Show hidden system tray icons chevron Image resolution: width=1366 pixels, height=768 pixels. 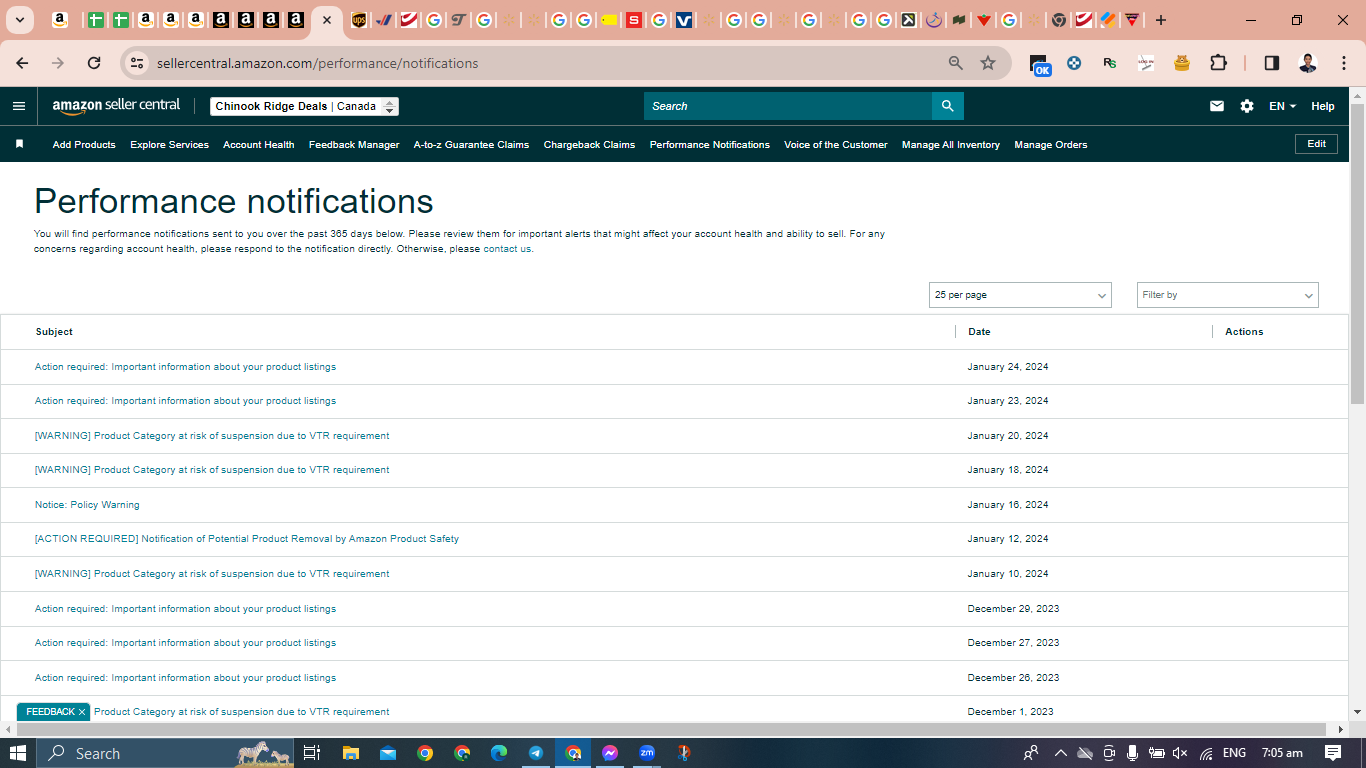pyautogui.click(x=1061, y=753)
